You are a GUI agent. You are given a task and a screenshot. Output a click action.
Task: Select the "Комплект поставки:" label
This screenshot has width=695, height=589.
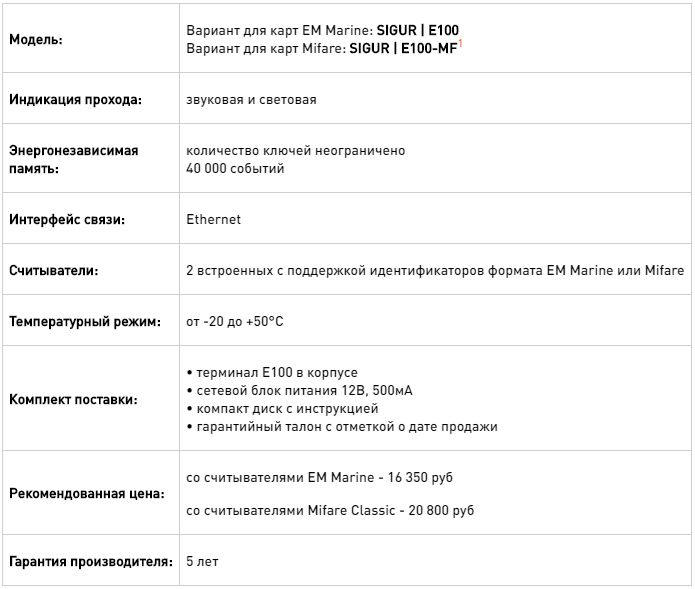(73, 400)
